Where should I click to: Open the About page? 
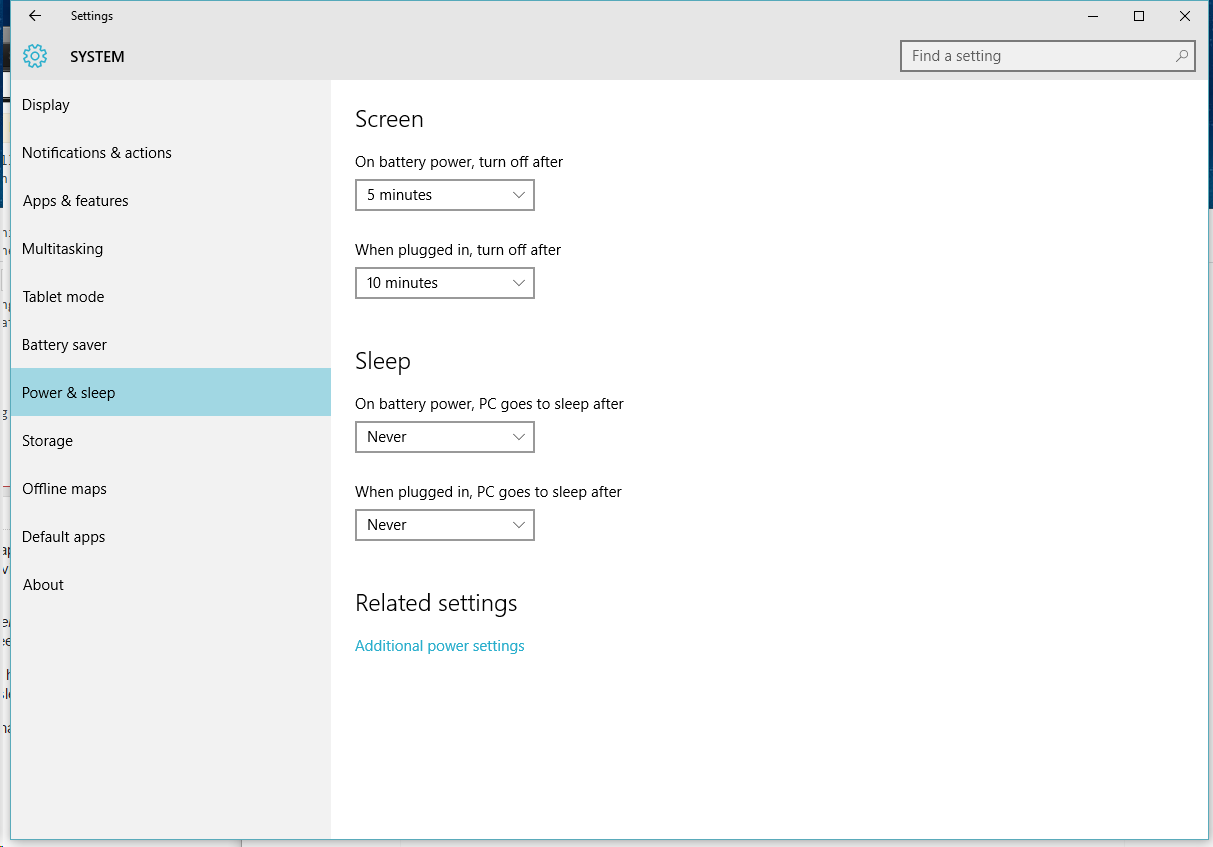[43, 584]
